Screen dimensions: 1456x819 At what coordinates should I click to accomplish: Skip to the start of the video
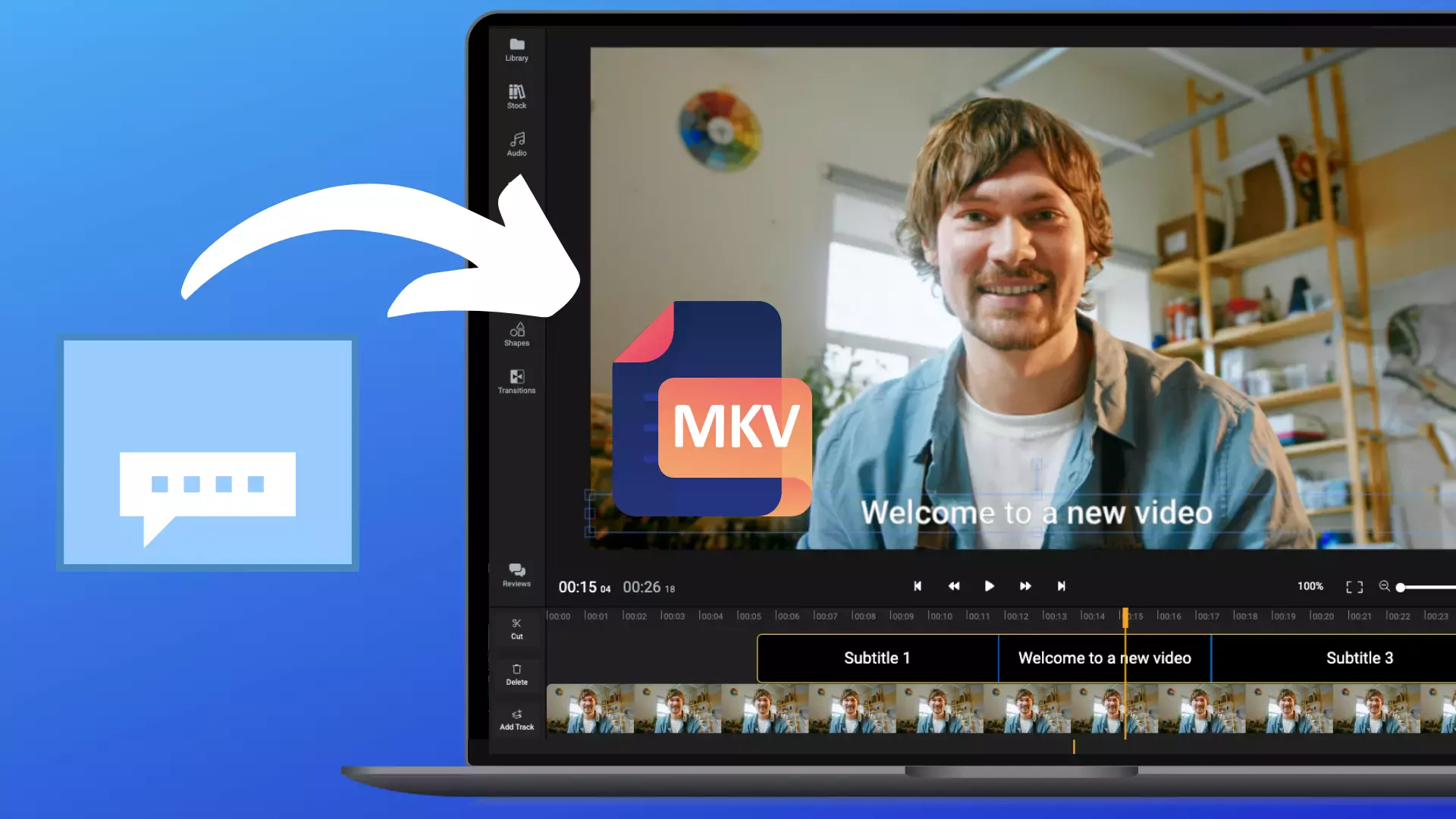click(918, 586)
